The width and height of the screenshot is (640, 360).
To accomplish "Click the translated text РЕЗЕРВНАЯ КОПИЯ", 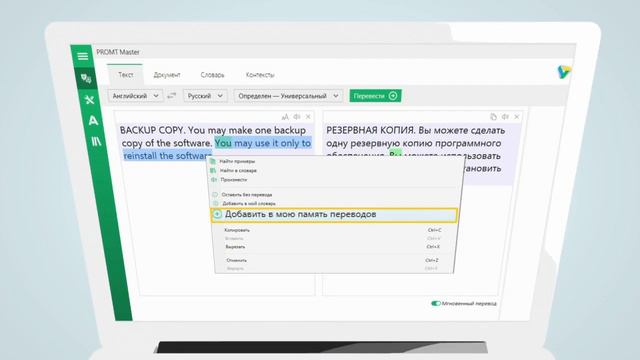I will [370, 131].
